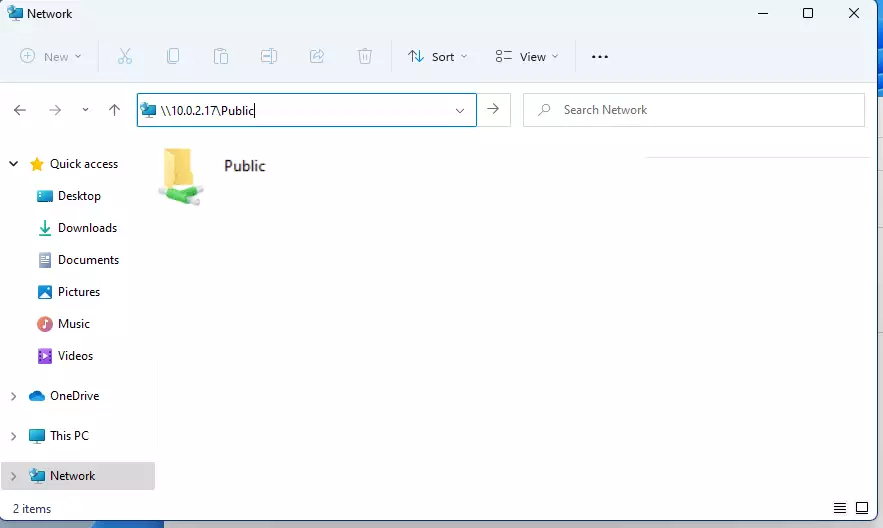
Task: Open Desktop in the sidebar
Action: pos(79,196)
